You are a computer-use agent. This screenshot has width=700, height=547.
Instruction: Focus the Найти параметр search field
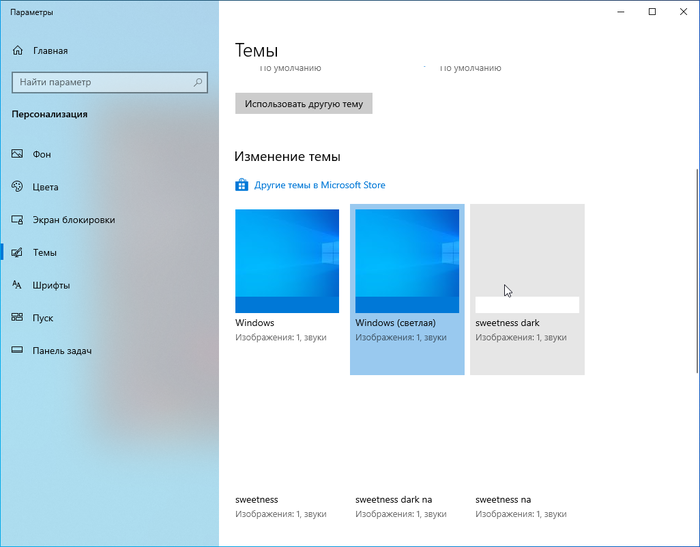click(109, 82)
